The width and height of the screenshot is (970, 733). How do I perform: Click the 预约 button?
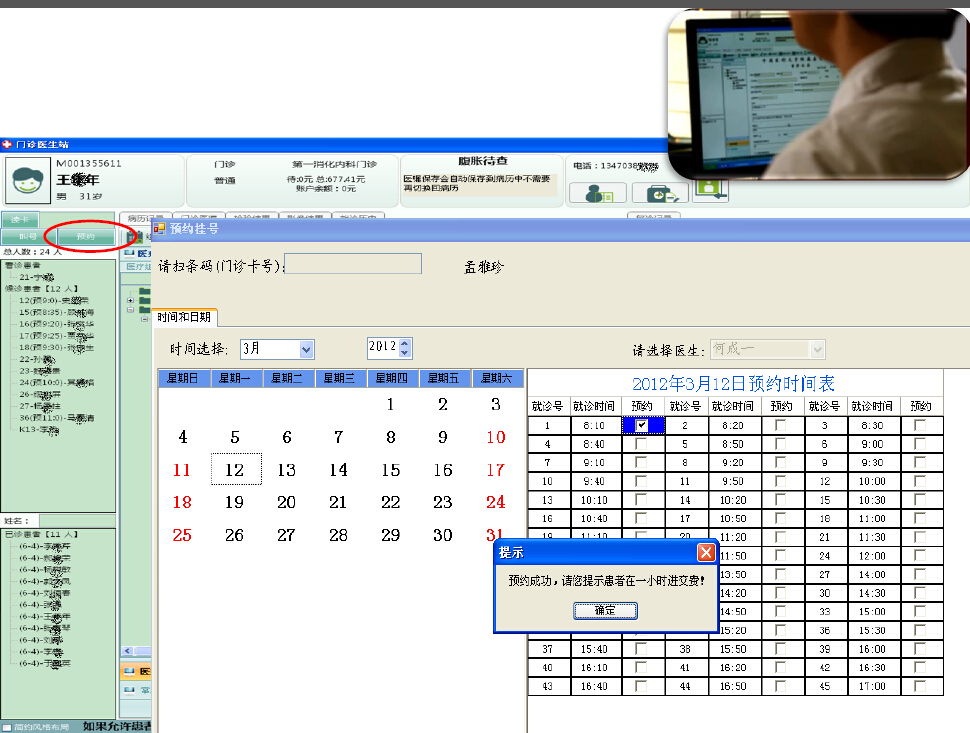pos(86,237)
